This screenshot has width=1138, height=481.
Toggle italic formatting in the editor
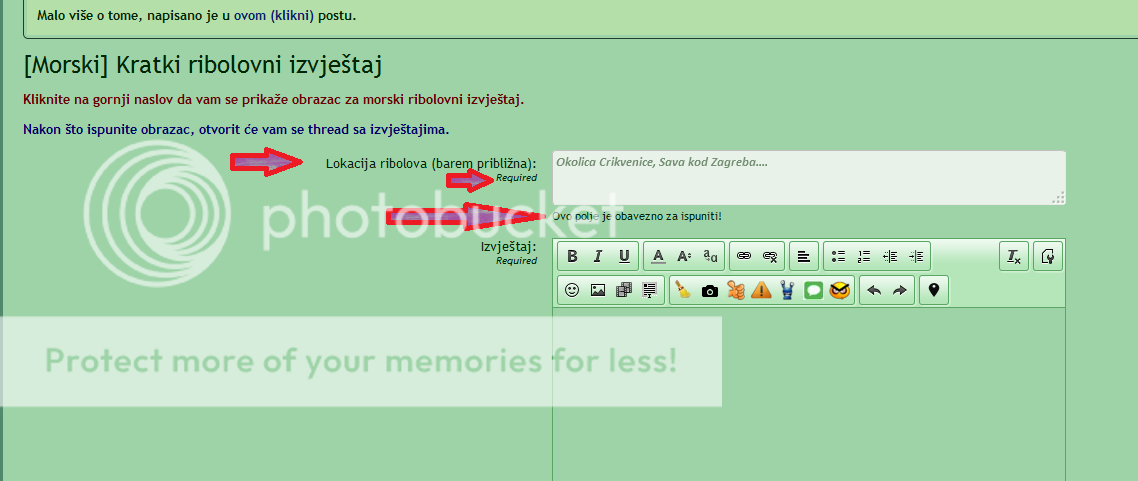pos(598,256)
